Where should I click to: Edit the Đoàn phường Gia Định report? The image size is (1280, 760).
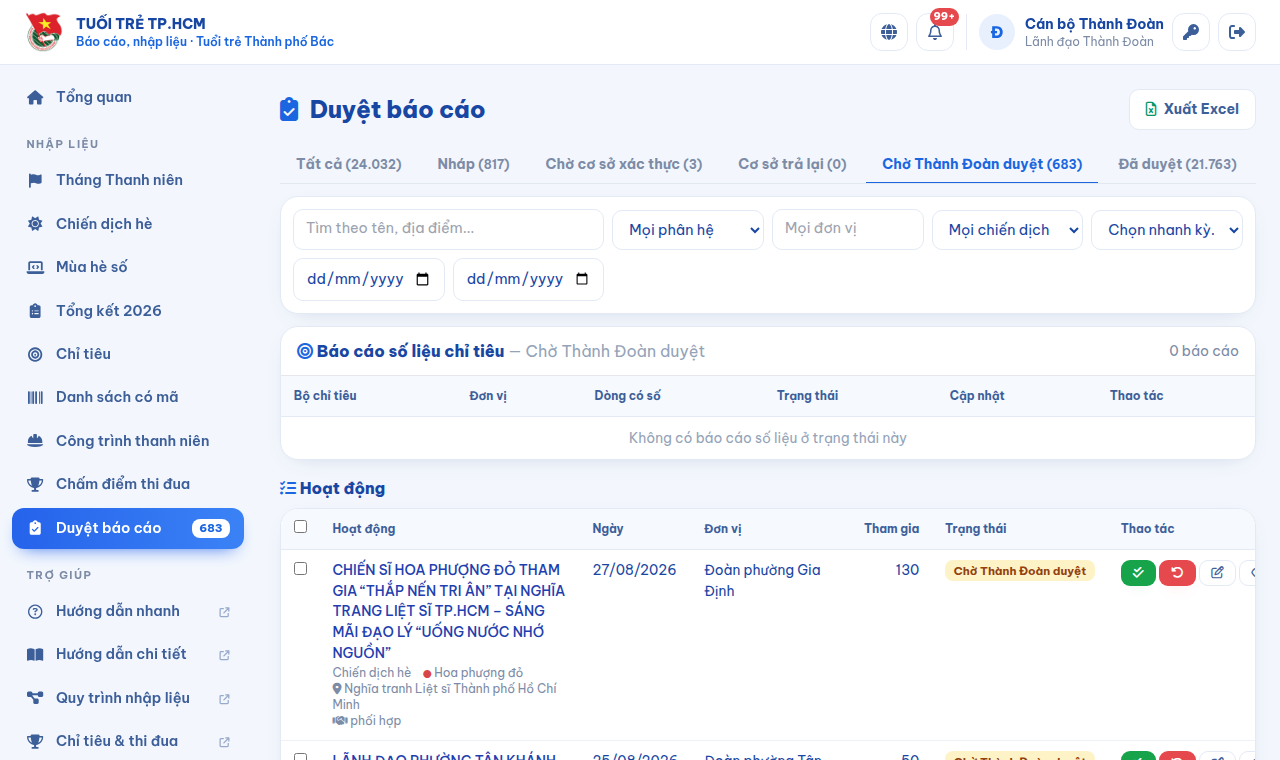coord(1217,573)
